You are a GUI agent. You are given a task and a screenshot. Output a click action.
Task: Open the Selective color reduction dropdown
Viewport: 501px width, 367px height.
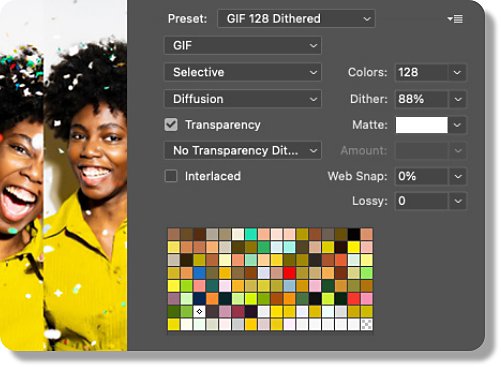243,72
